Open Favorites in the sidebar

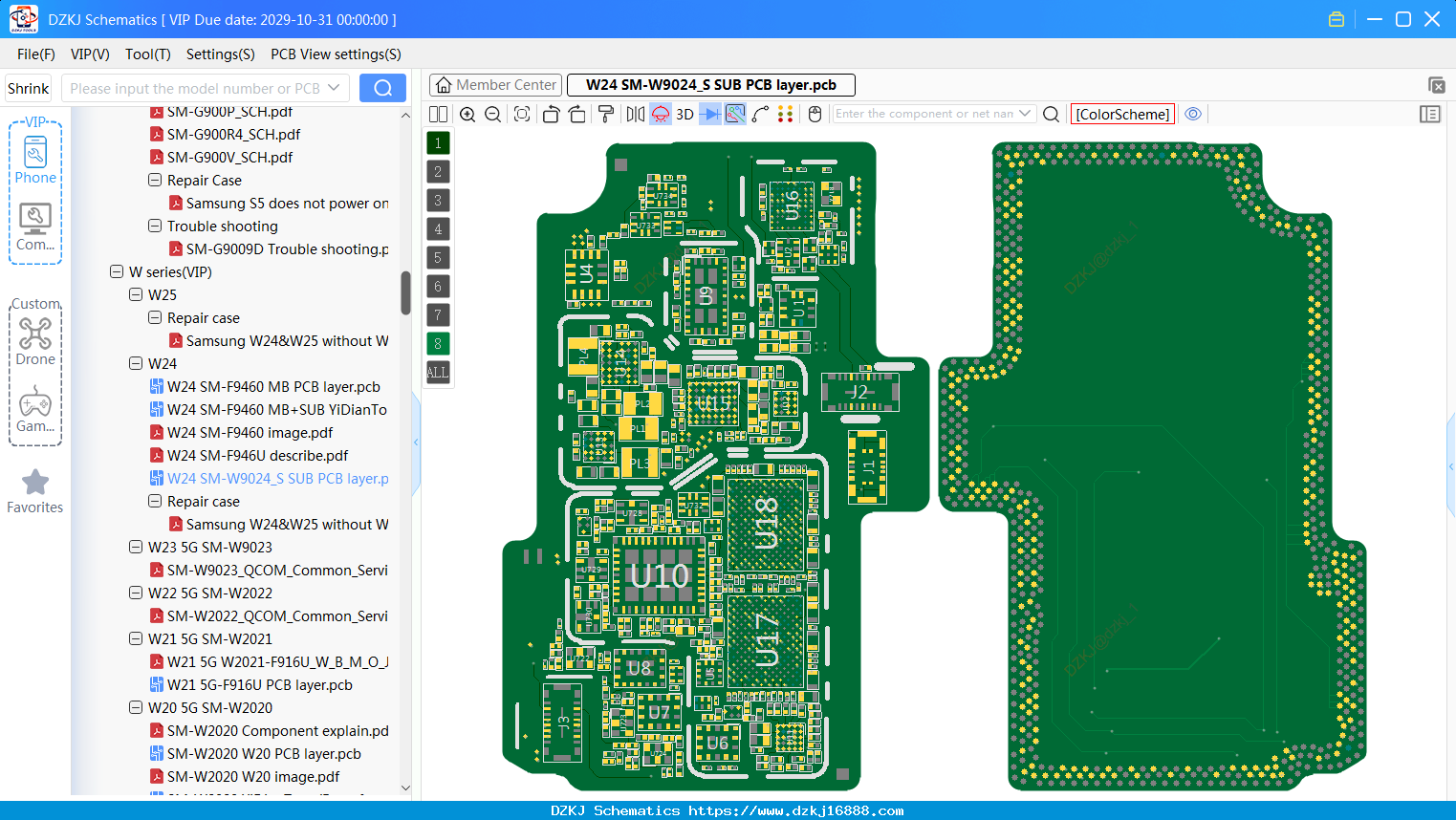click(x=35, y=491)
